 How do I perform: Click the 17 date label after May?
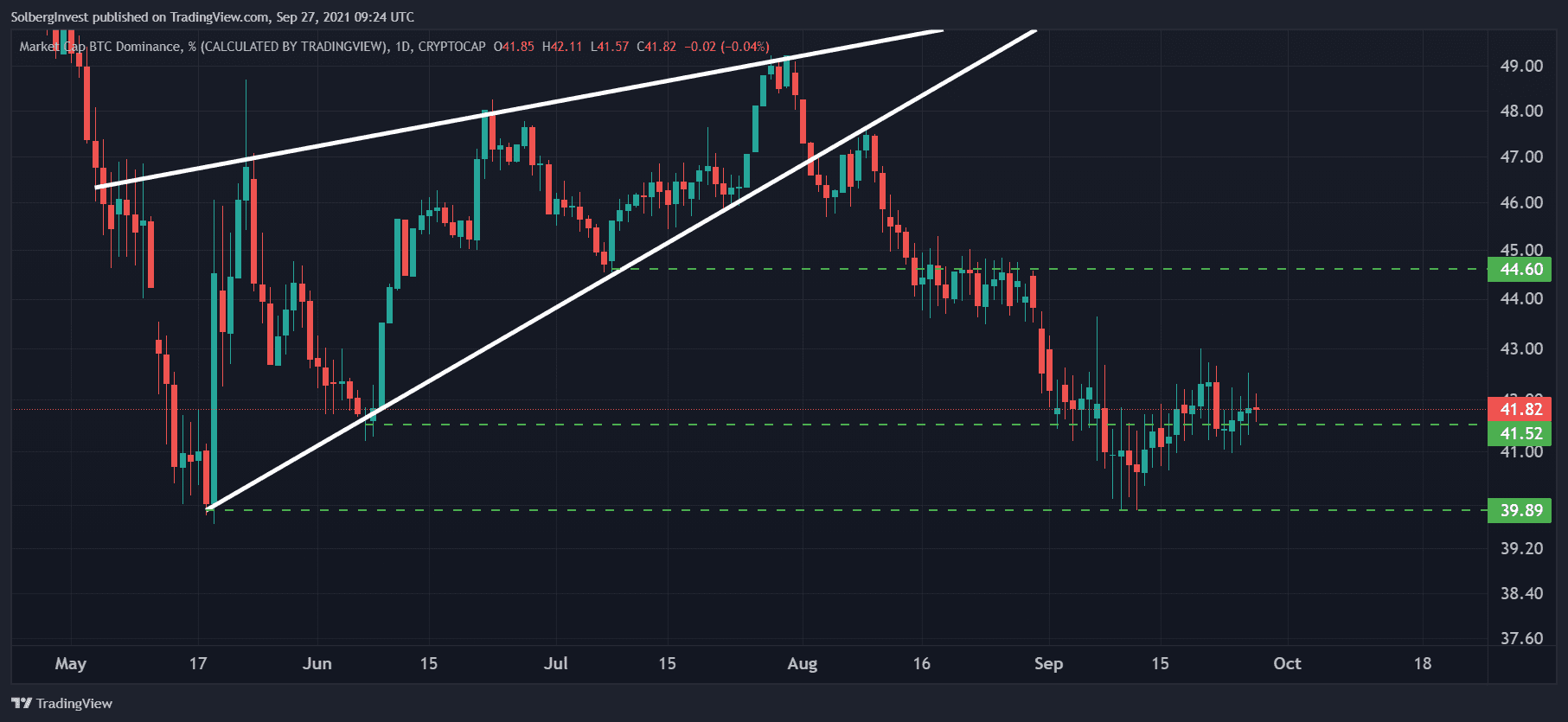coord(198,663)
